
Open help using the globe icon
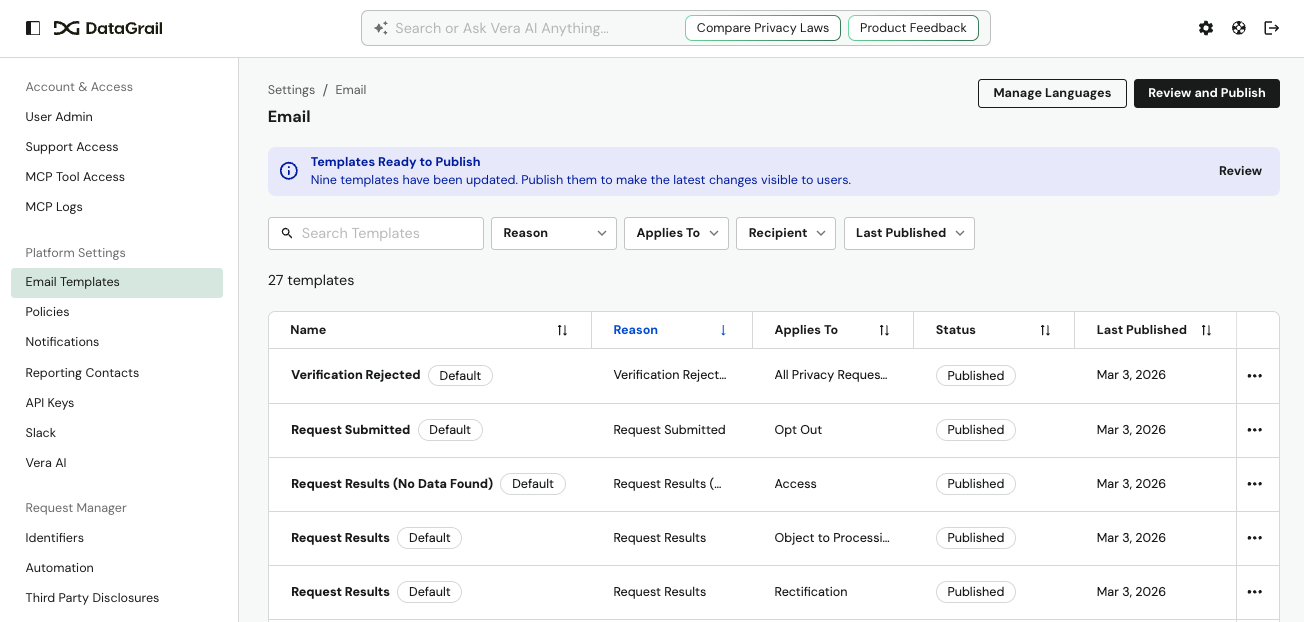tap(1239, 28)
